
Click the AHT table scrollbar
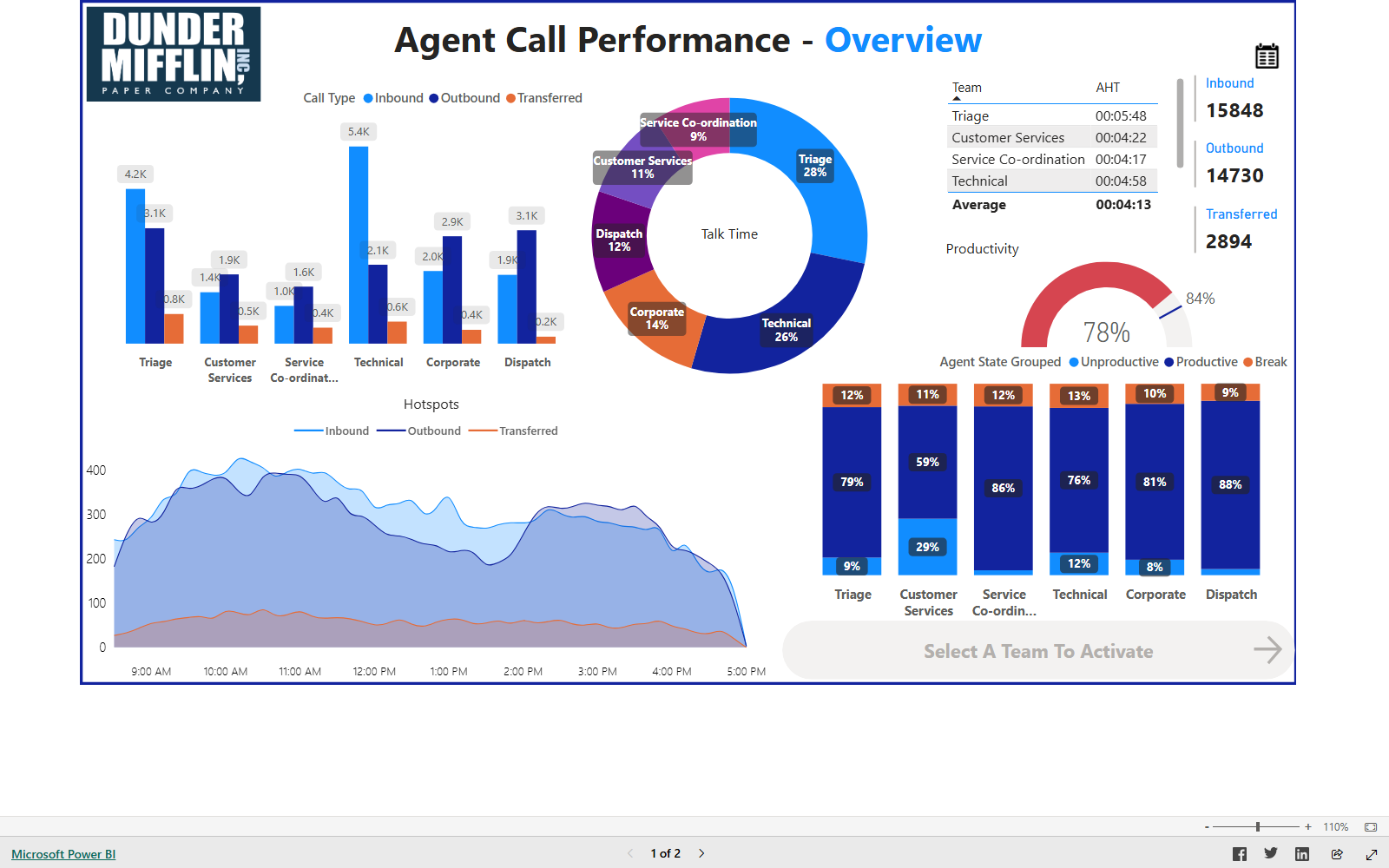pyautogui.click(x=1181, y=123)
